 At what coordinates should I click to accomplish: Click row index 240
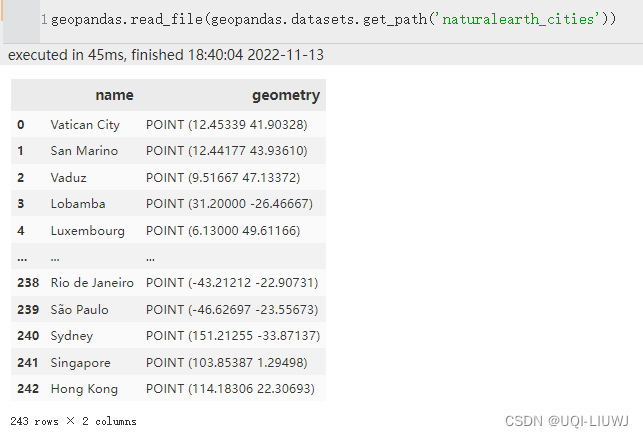coord(28,336)
